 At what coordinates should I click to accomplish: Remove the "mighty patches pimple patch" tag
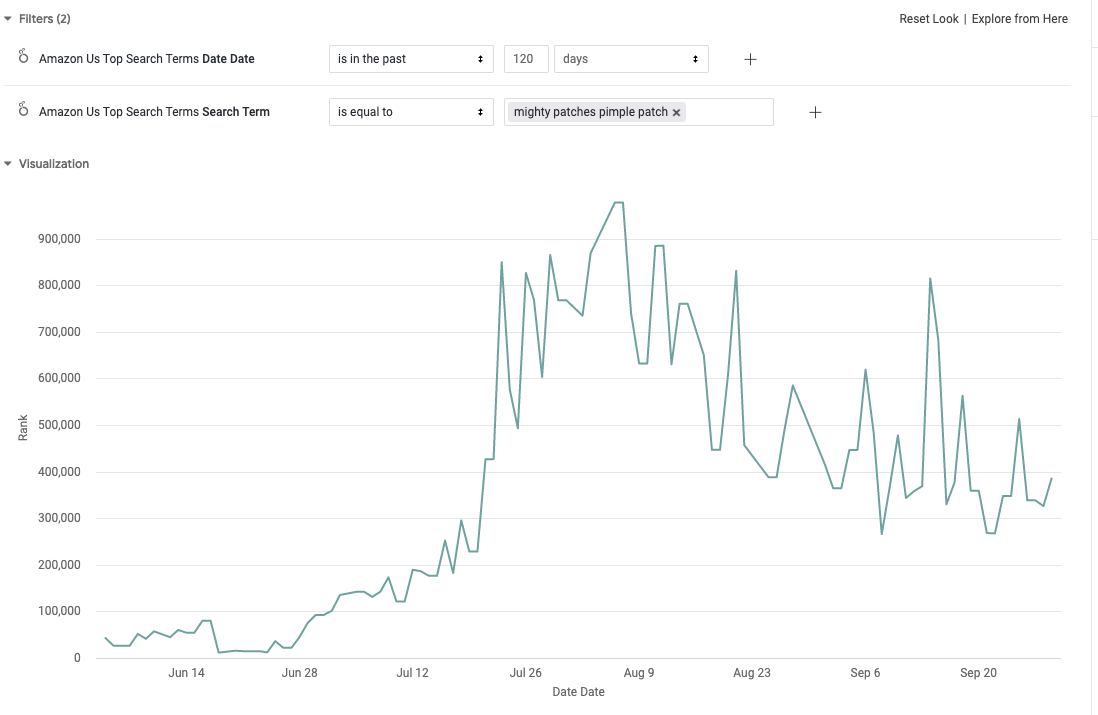[677, 112]
